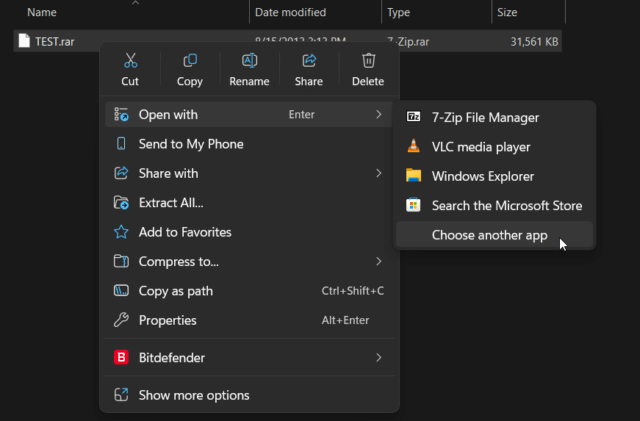The width and height of the screenshot is (640, 421).
Task: Select Choose another app
Action: (494, 235)
